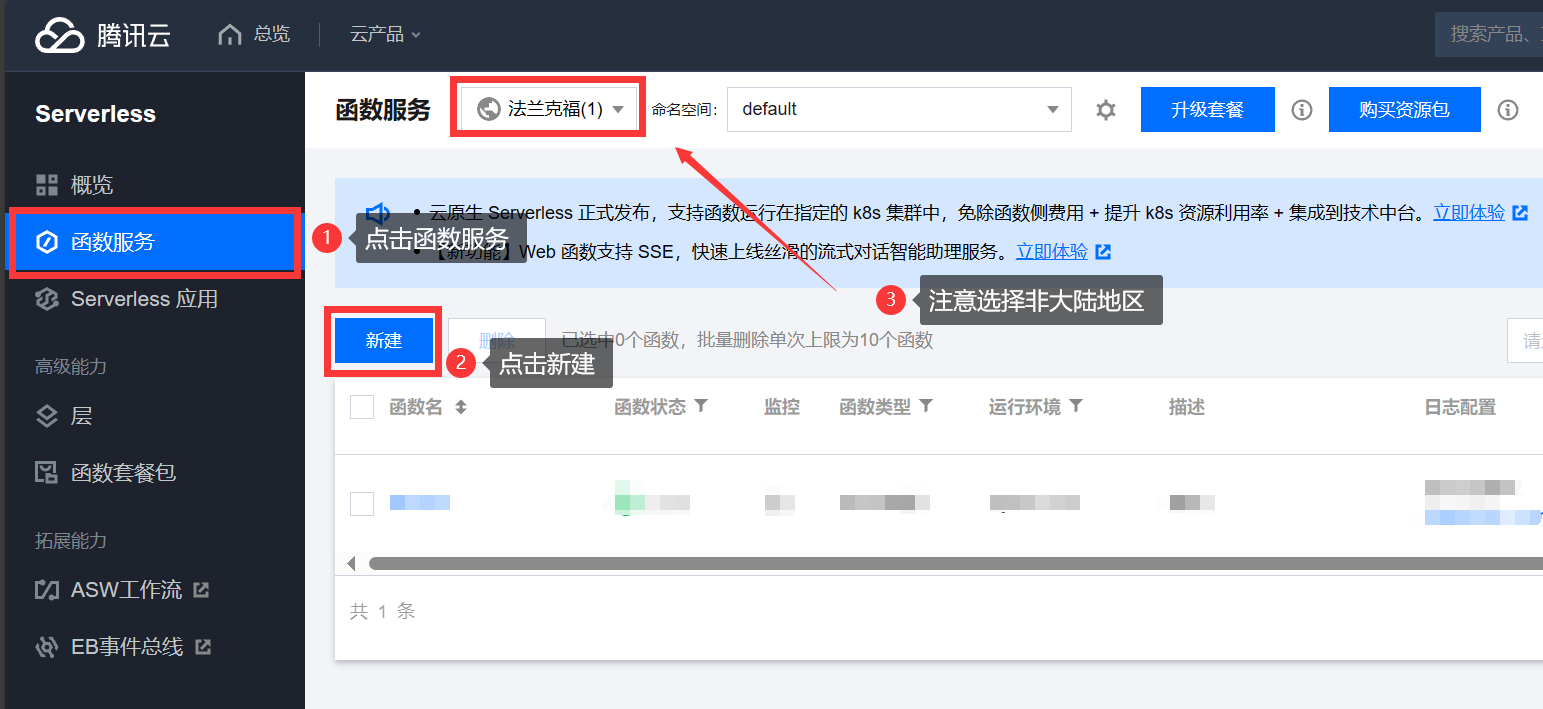
Task: Click the 共 1 条 total count text
Action: 382,611
